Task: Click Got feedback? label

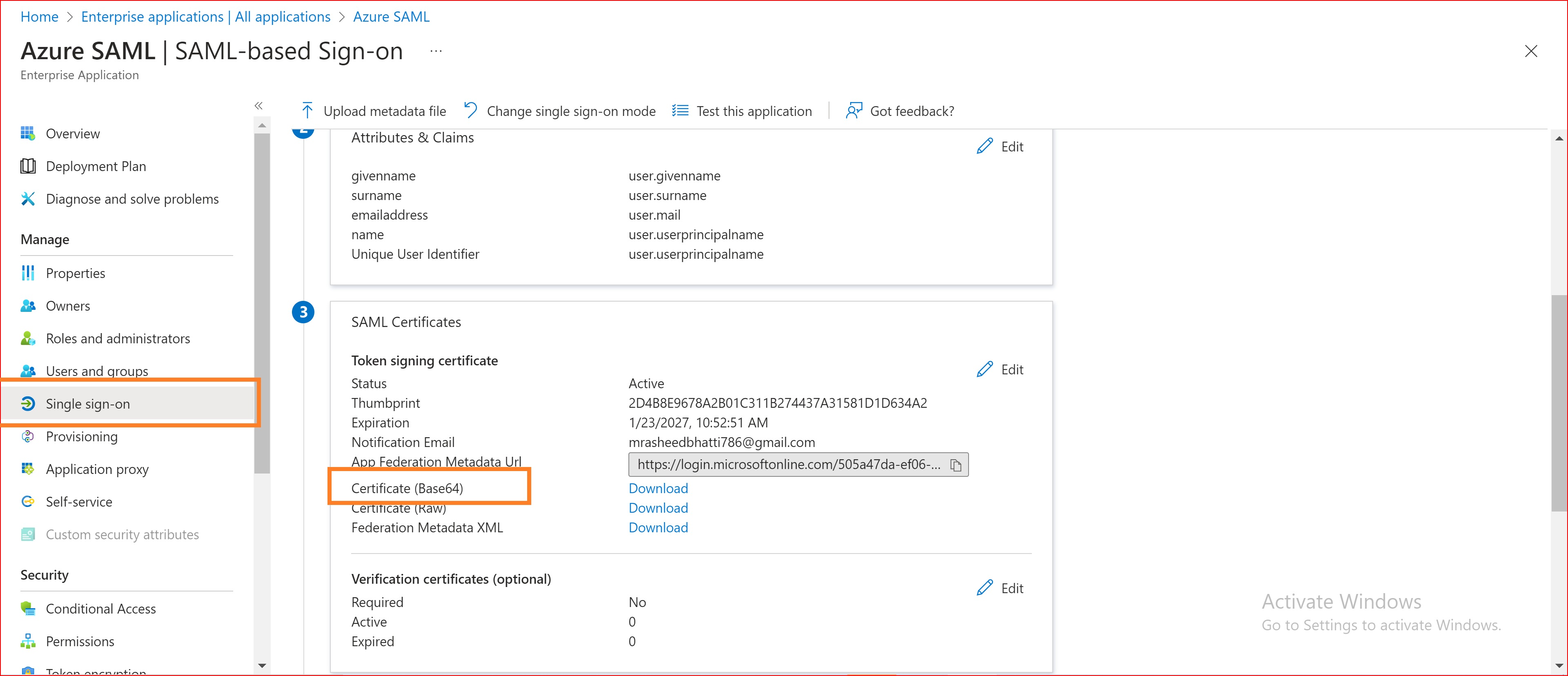Action: pyautogui.click(x=912, y=111)
